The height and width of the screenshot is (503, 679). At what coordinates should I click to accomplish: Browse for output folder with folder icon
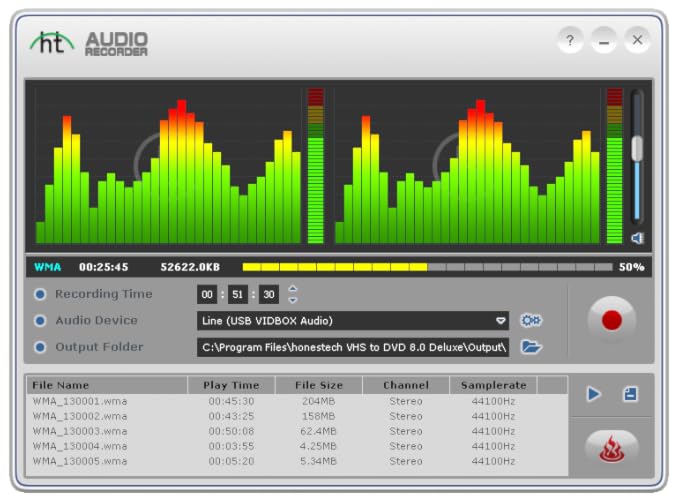(x=531, y=347)
